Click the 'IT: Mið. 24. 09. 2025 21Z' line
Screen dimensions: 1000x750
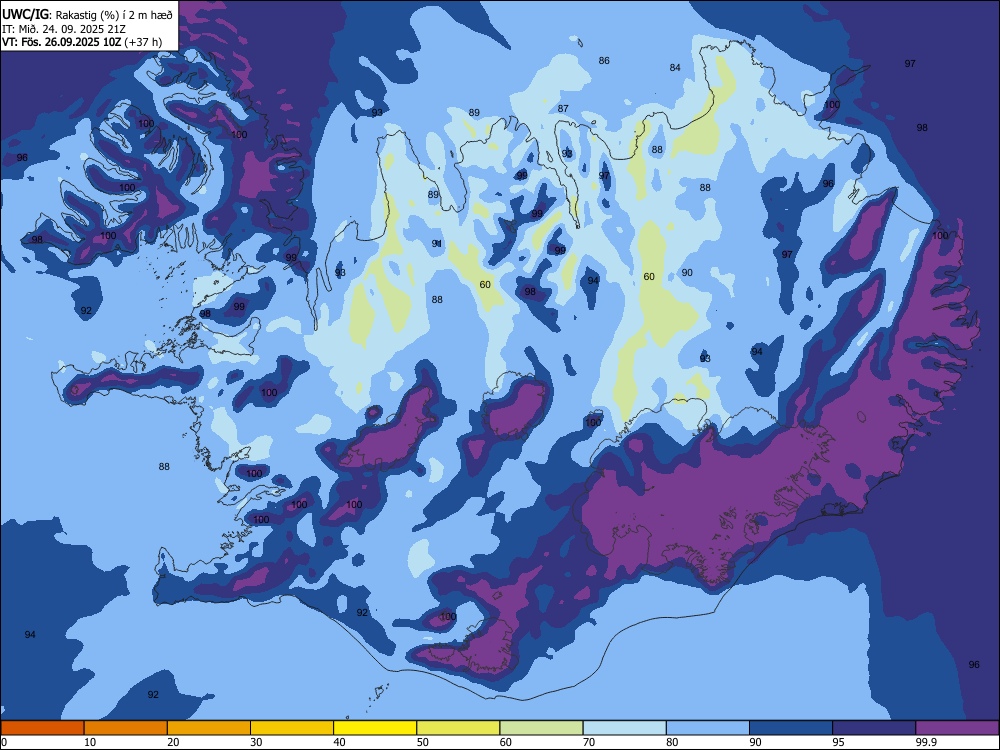coord(64,29)
